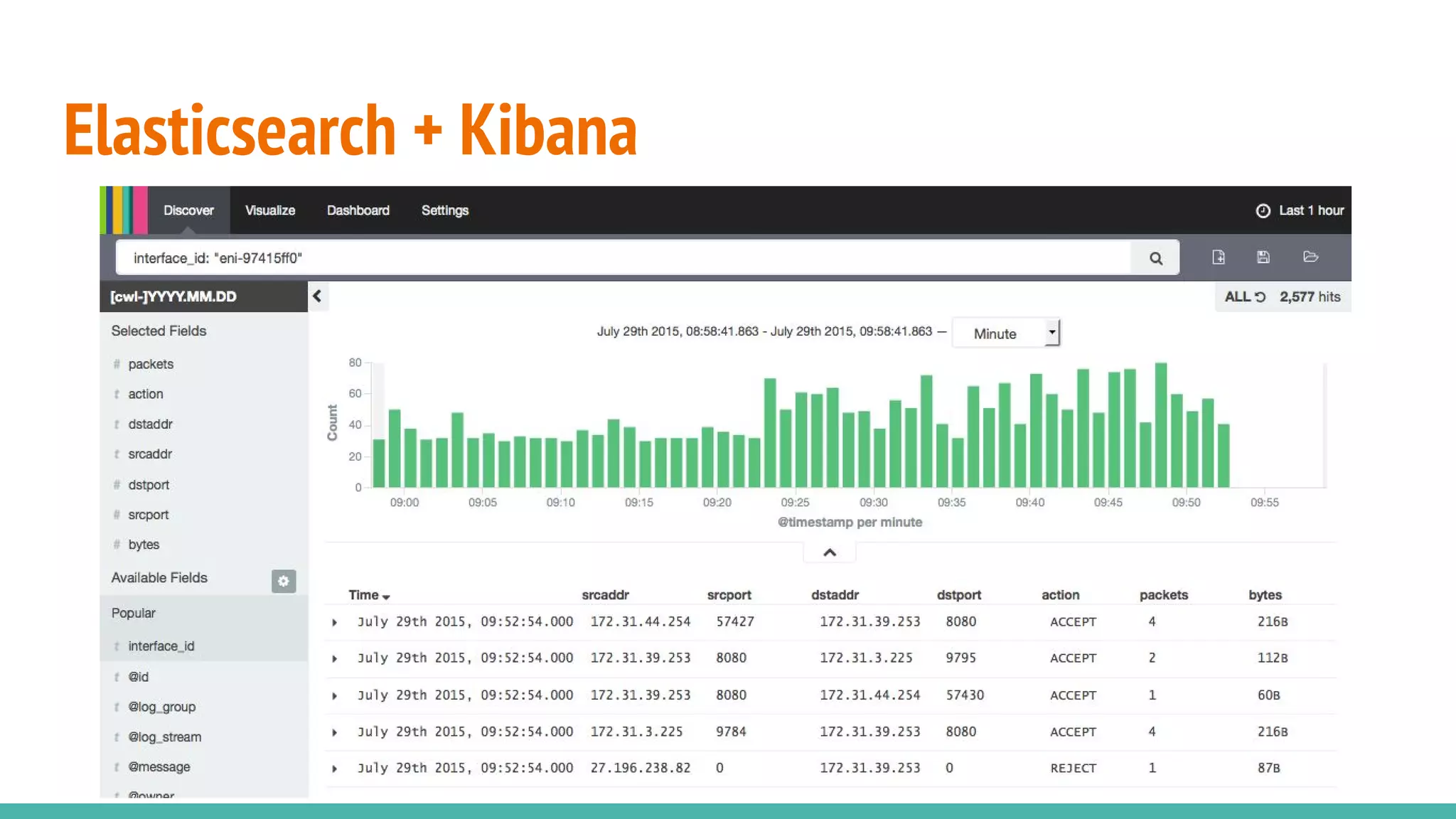Load a saved search with the folder icon

pos(1311,257)
